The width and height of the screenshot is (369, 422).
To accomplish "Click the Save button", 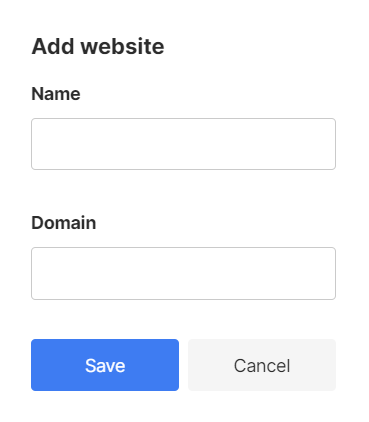I will coord(105,365).
